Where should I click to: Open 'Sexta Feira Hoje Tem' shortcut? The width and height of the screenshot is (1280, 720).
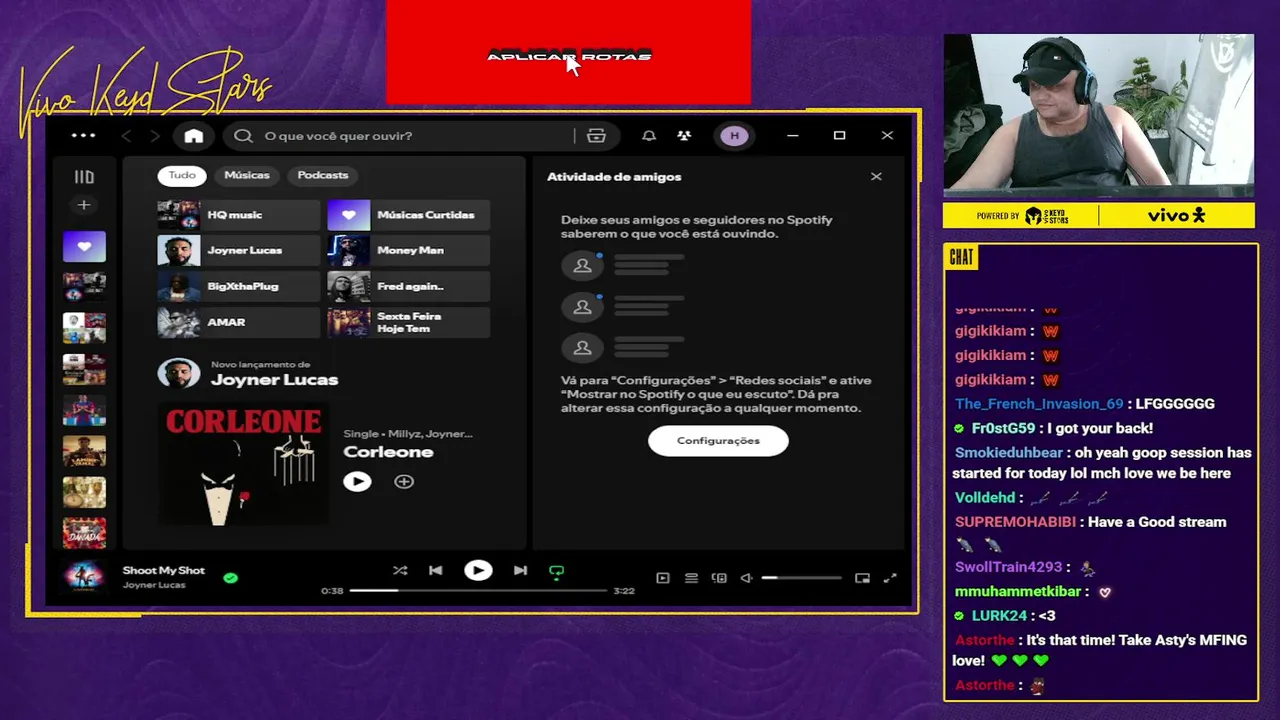409,323
